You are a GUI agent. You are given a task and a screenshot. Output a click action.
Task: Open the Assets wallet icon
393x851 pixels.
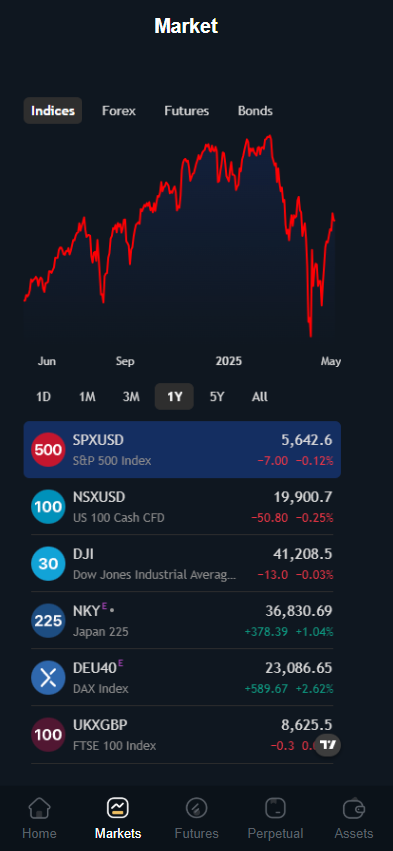click(x=354, y=808)
